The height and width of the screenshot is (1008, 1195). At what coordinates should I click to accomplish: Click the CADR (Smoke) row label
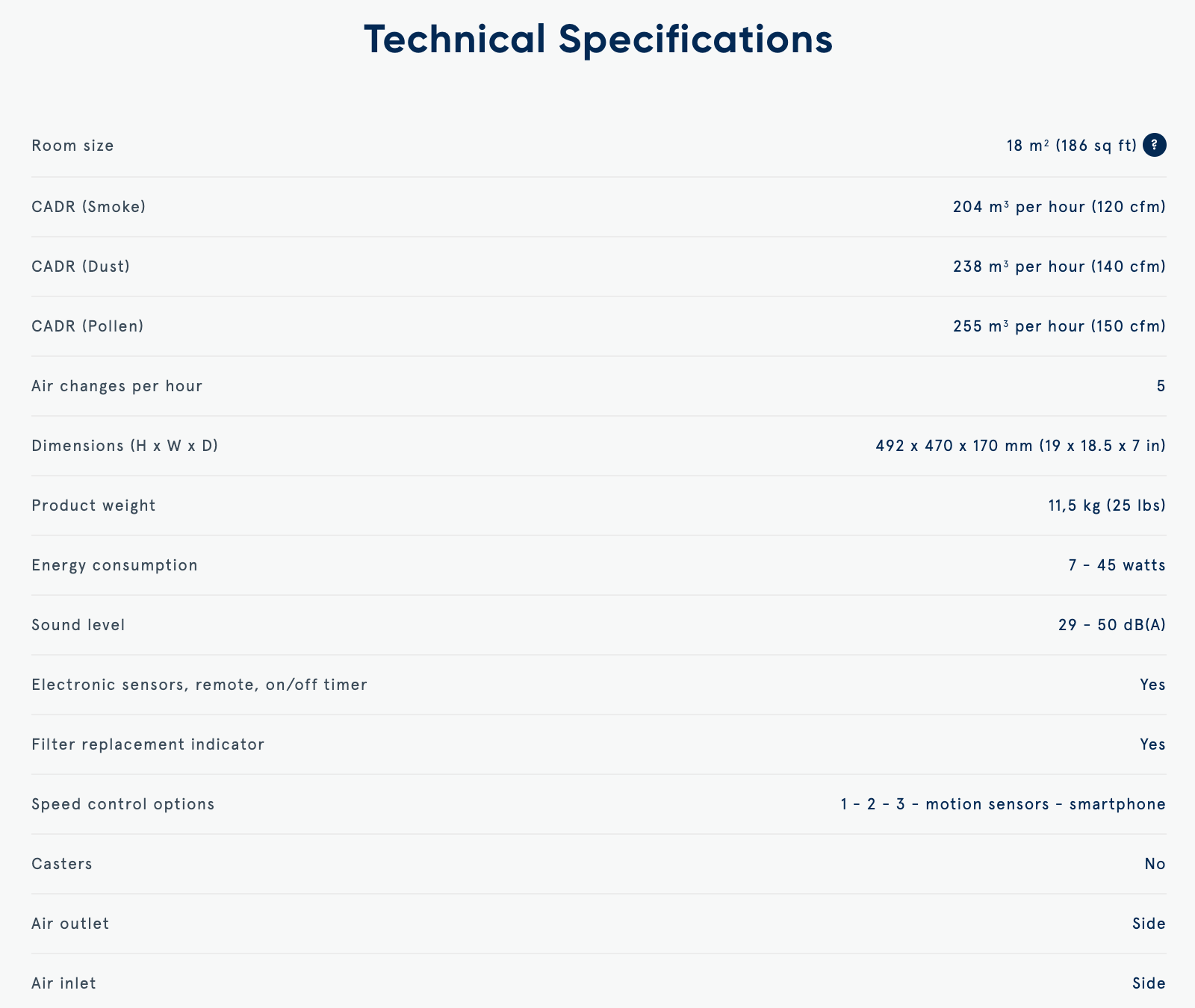click(x=88, y=207)
